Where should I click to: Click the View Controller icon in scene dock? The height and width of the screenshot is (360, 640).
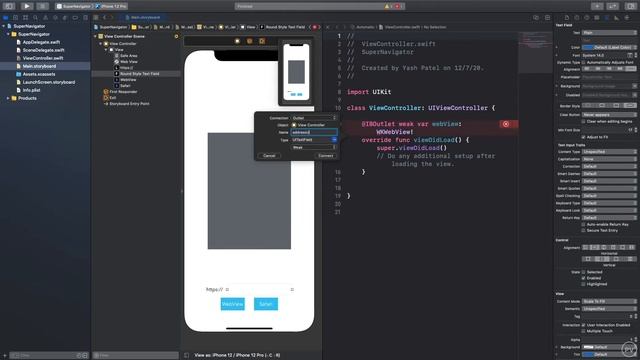237,41
